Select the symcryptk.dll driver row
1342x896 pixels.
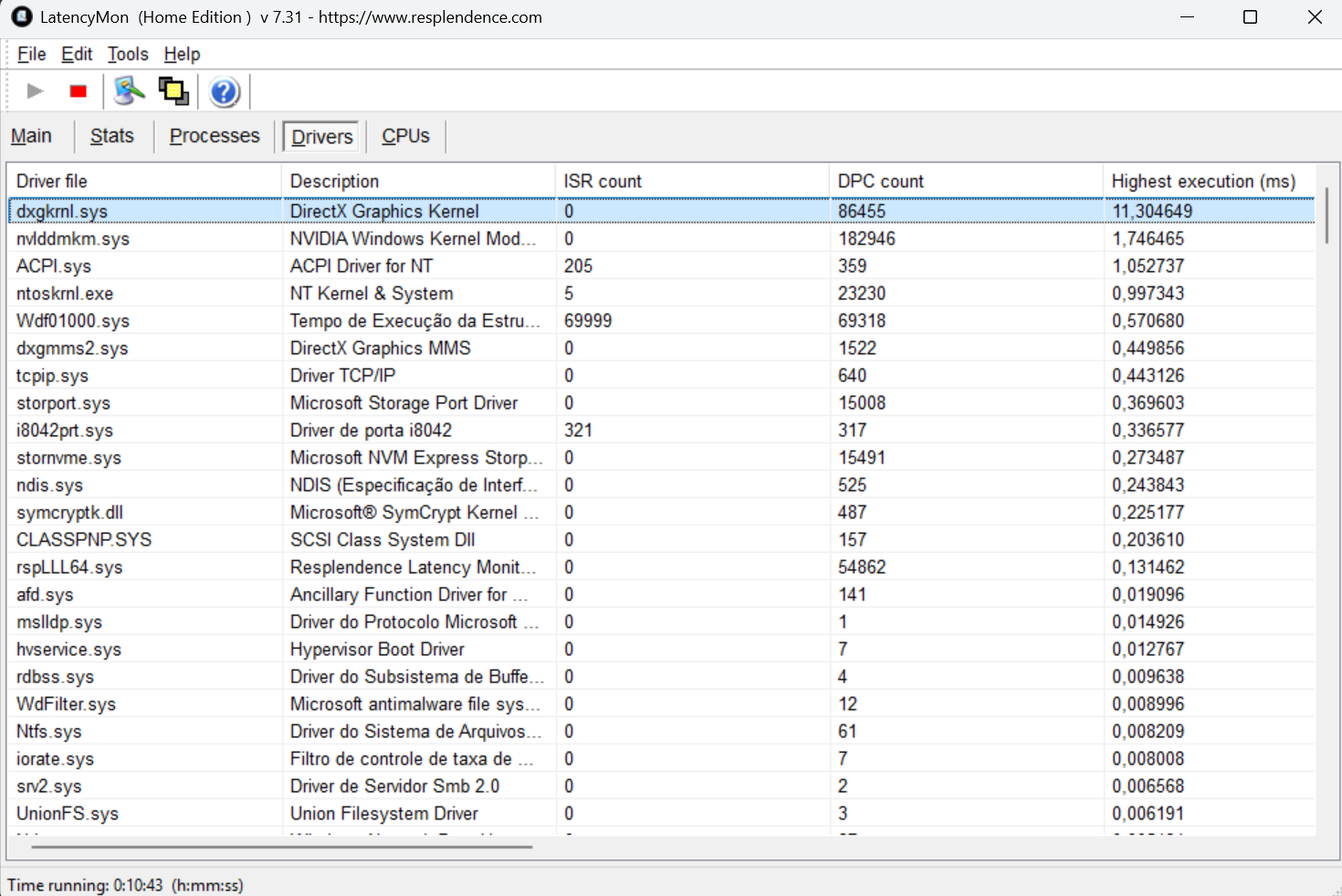(662, 512)
